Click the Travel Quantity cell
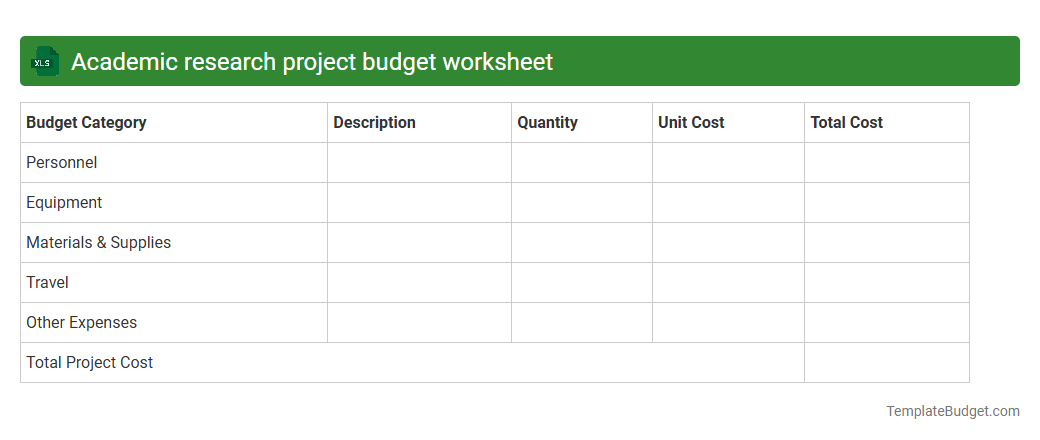 [582, 283]
